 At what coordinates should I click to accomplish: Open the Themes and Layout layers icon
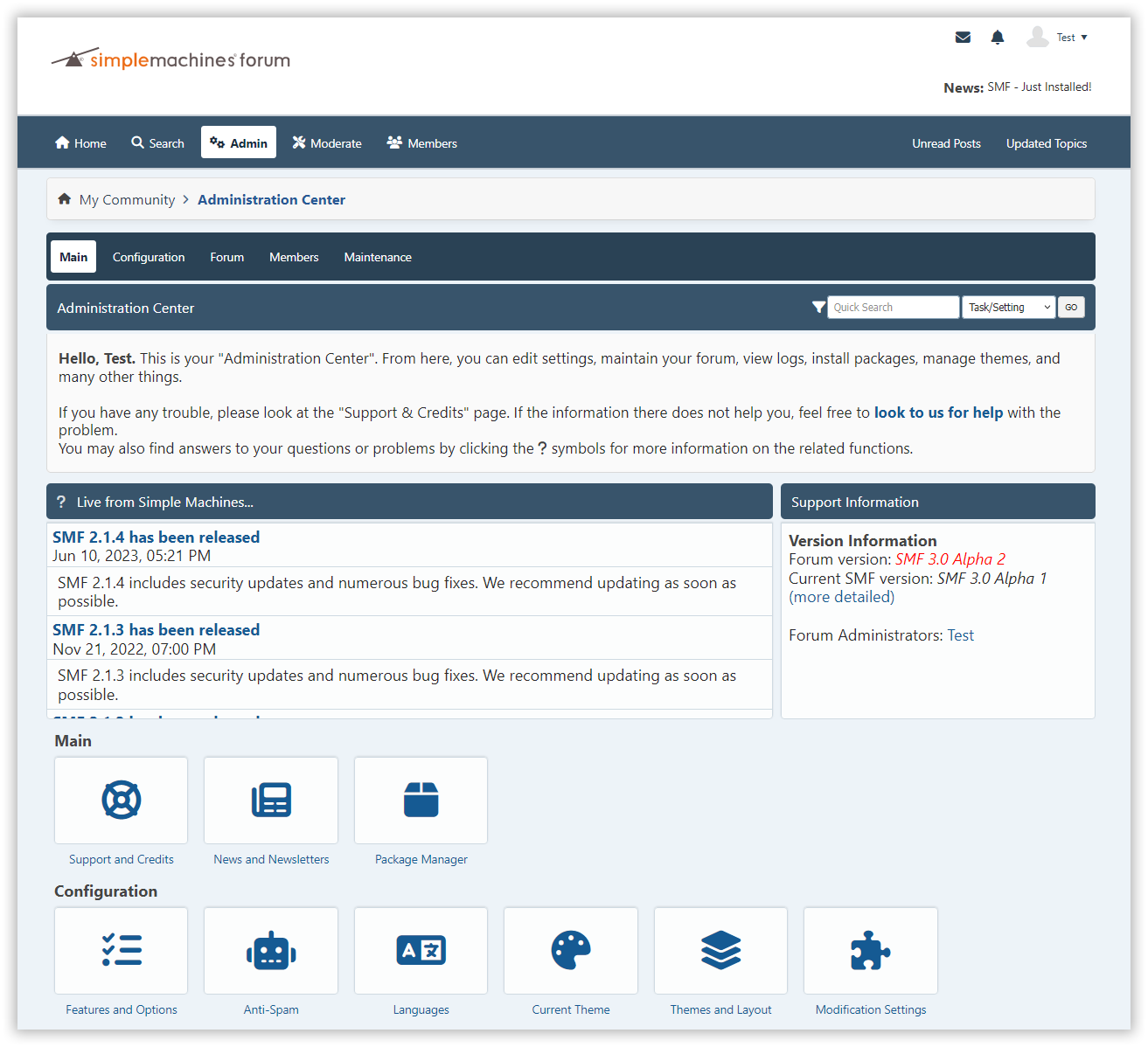click(x=720, y=950)
